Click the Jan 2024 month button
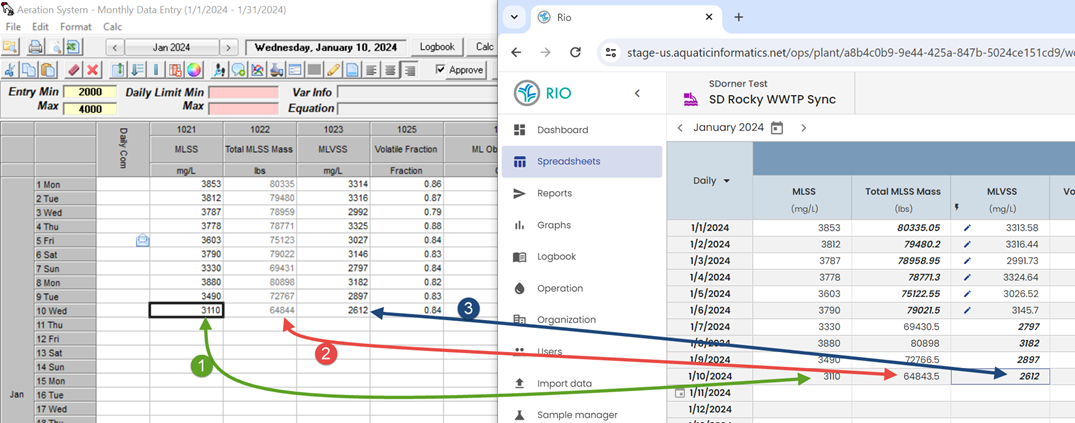Viewport: 1075px width, 423px height. tap(171, 47)
